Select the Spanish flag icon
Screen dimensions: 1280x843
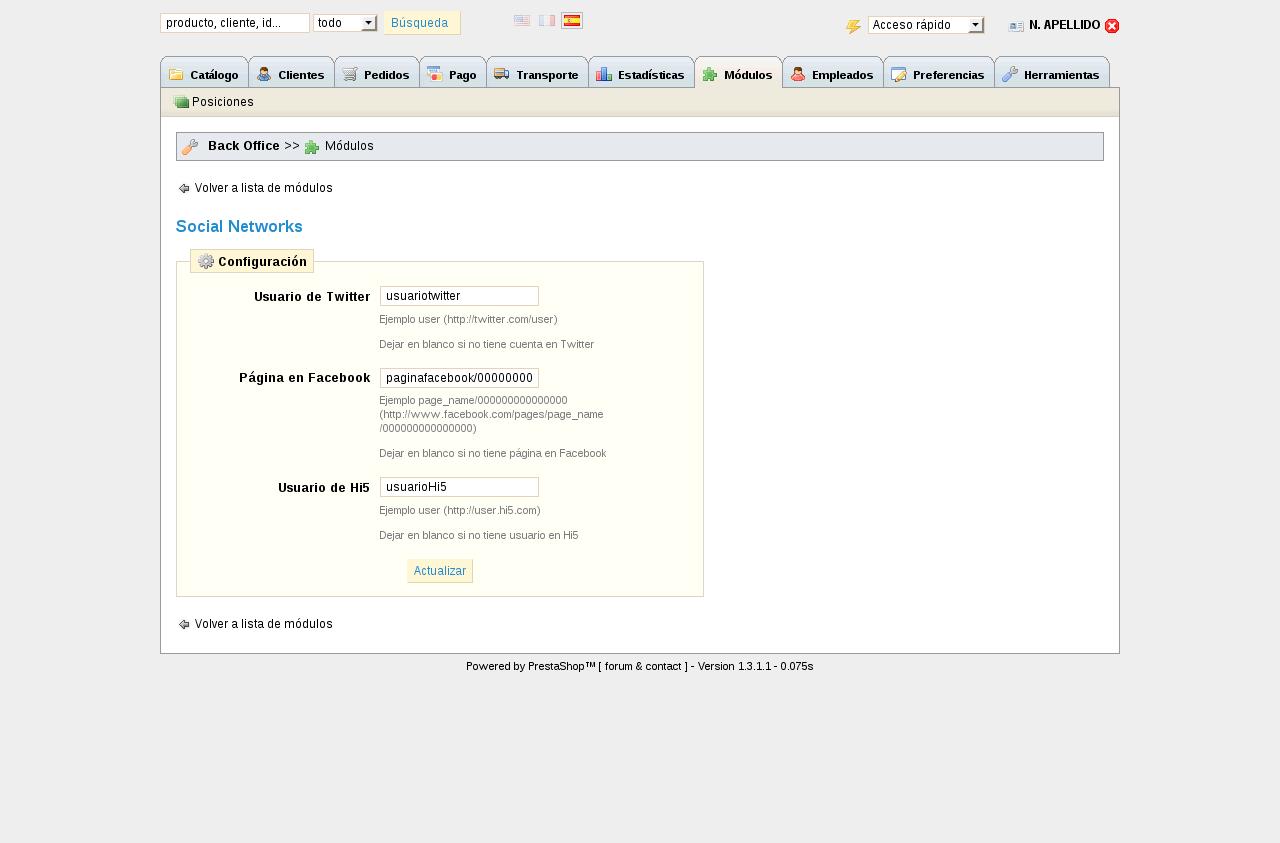(572, 20)
